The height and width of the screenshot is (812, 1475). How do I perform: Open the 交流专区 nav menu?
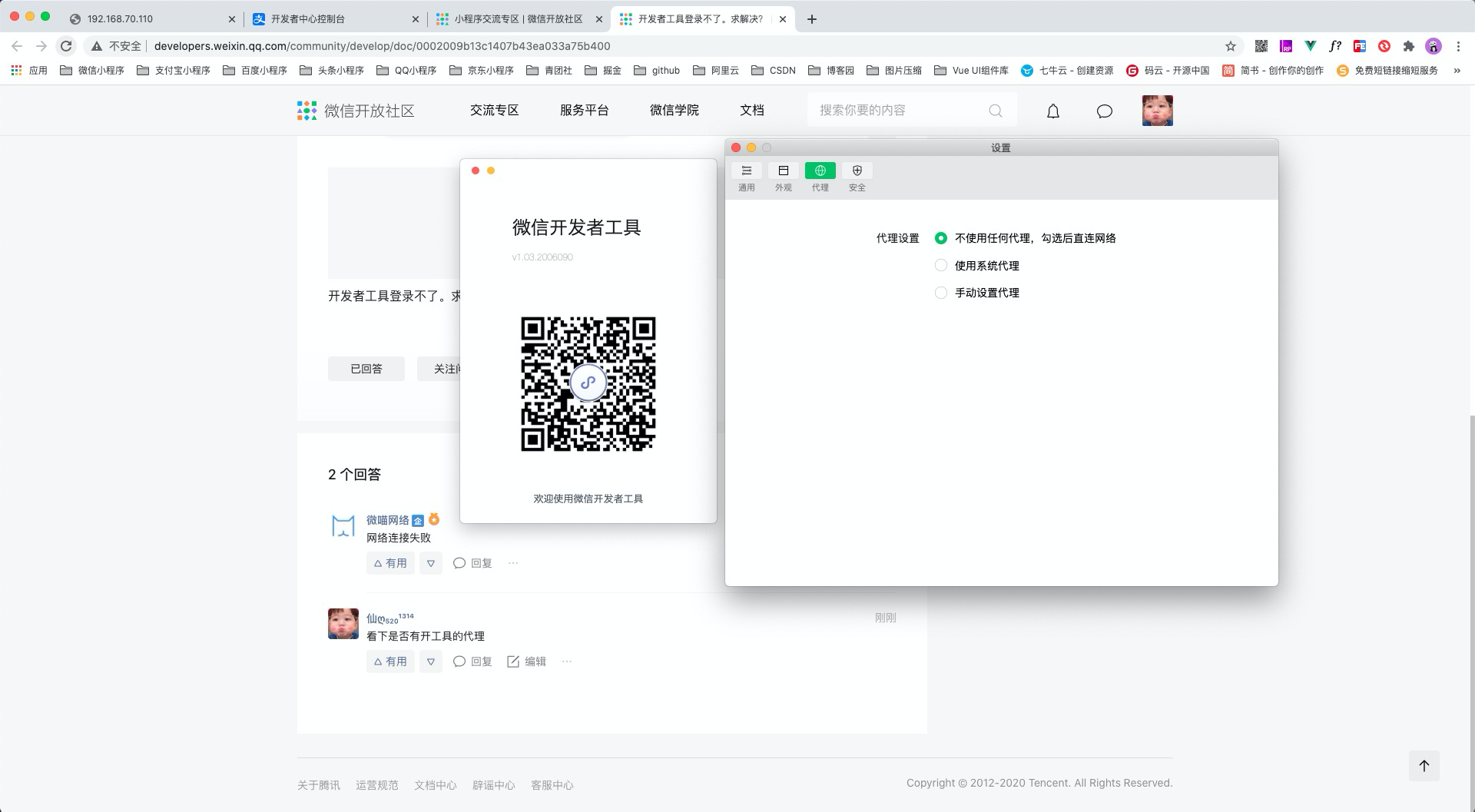coord(495,111)
